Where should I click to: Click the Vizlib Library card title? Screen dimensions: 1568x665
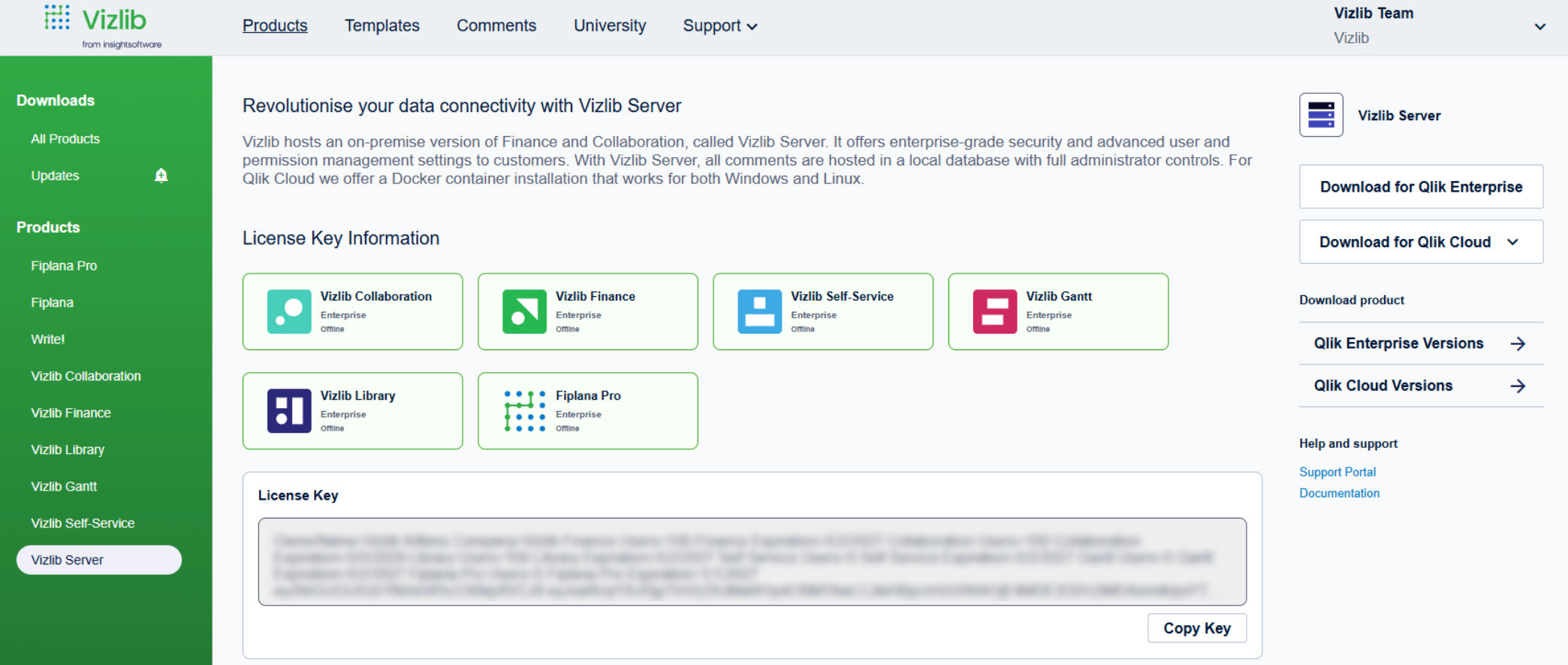coord(357,396)
